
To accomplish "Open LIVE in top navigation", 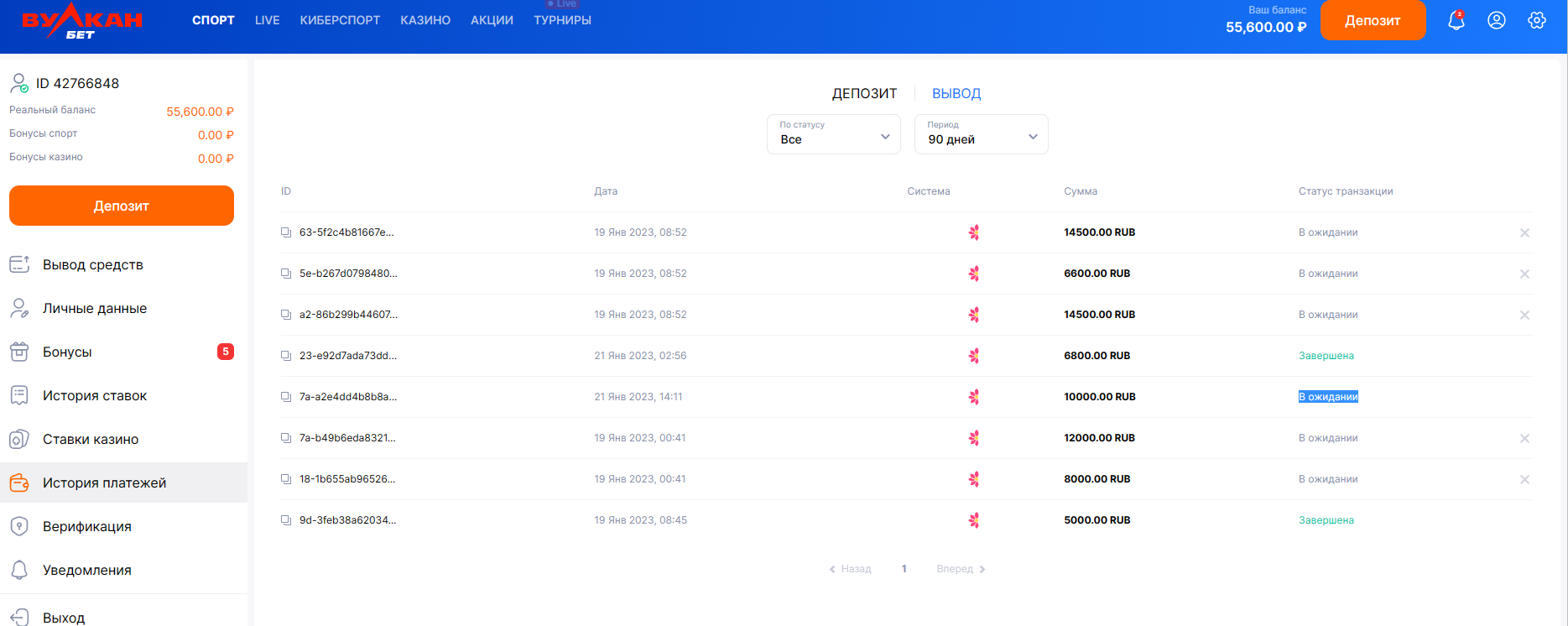I will click(267, 20).
